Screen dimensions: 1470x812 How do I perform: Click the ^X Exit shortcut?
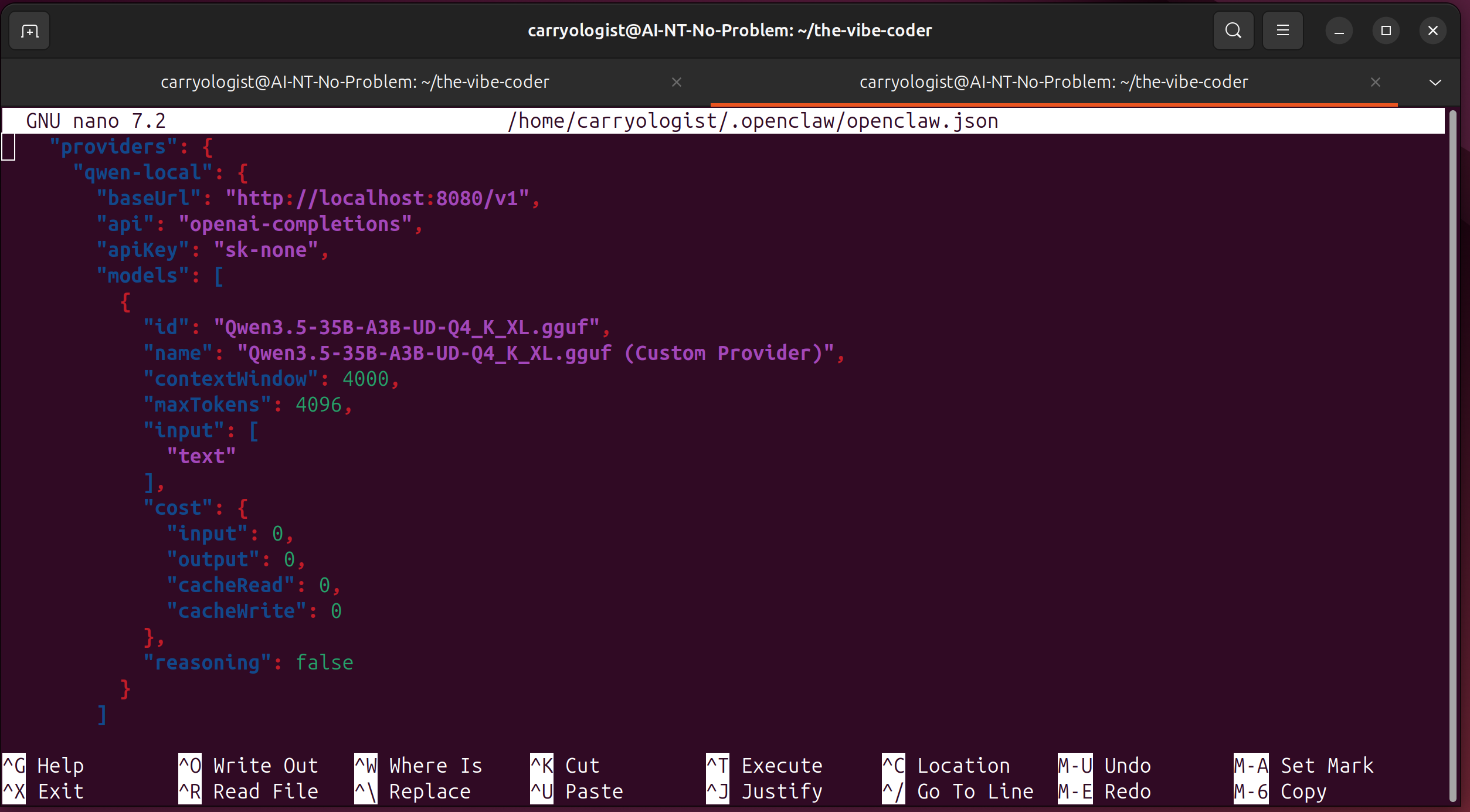pyautogui.click(x=43, y=791)
